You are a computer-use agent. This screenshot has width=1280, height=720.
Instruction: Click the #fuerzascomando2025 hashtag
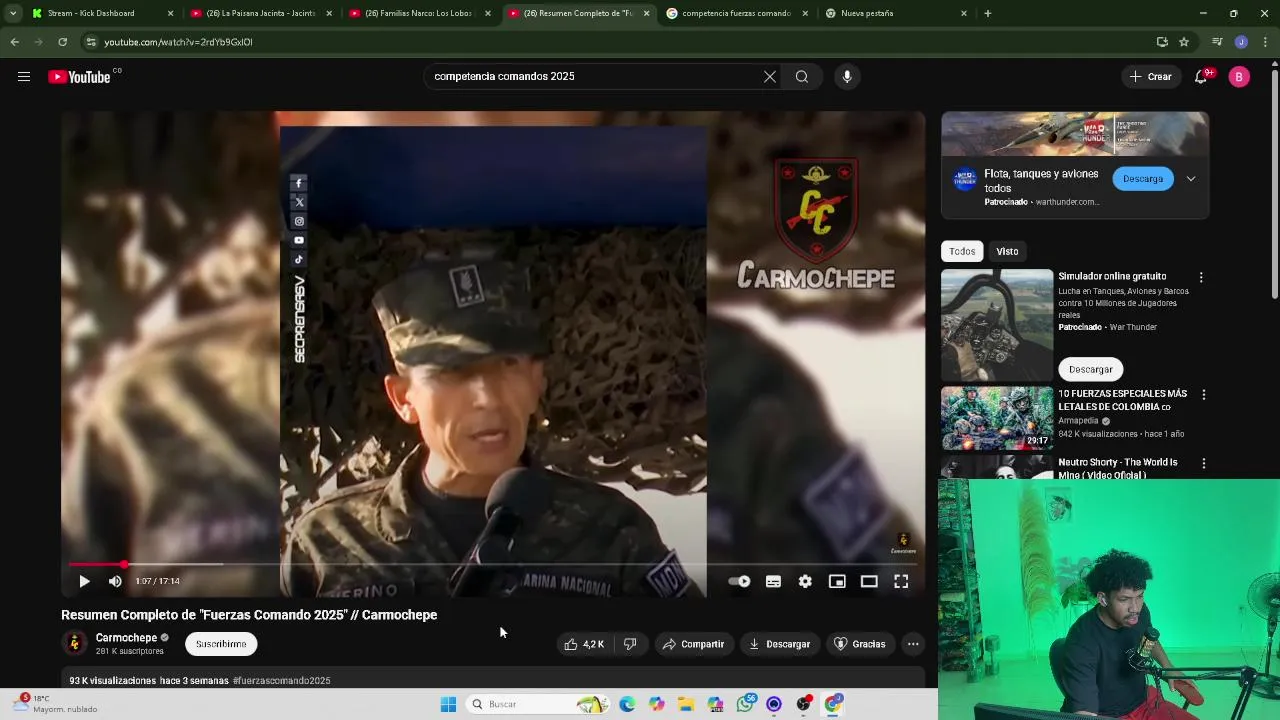[281, 681]
